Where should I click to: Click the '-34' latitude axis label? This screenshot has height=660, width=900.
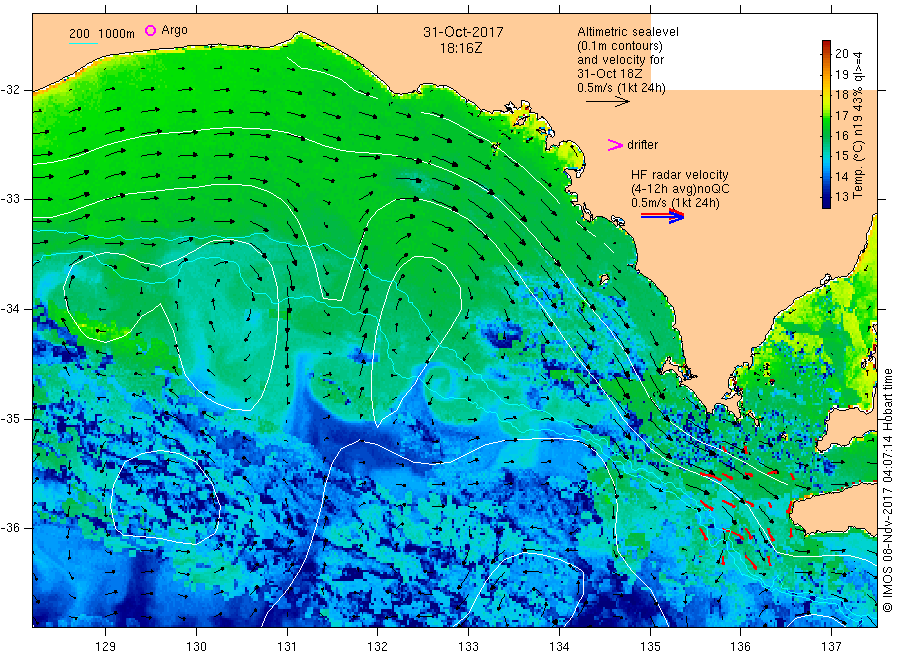point(10,309)
